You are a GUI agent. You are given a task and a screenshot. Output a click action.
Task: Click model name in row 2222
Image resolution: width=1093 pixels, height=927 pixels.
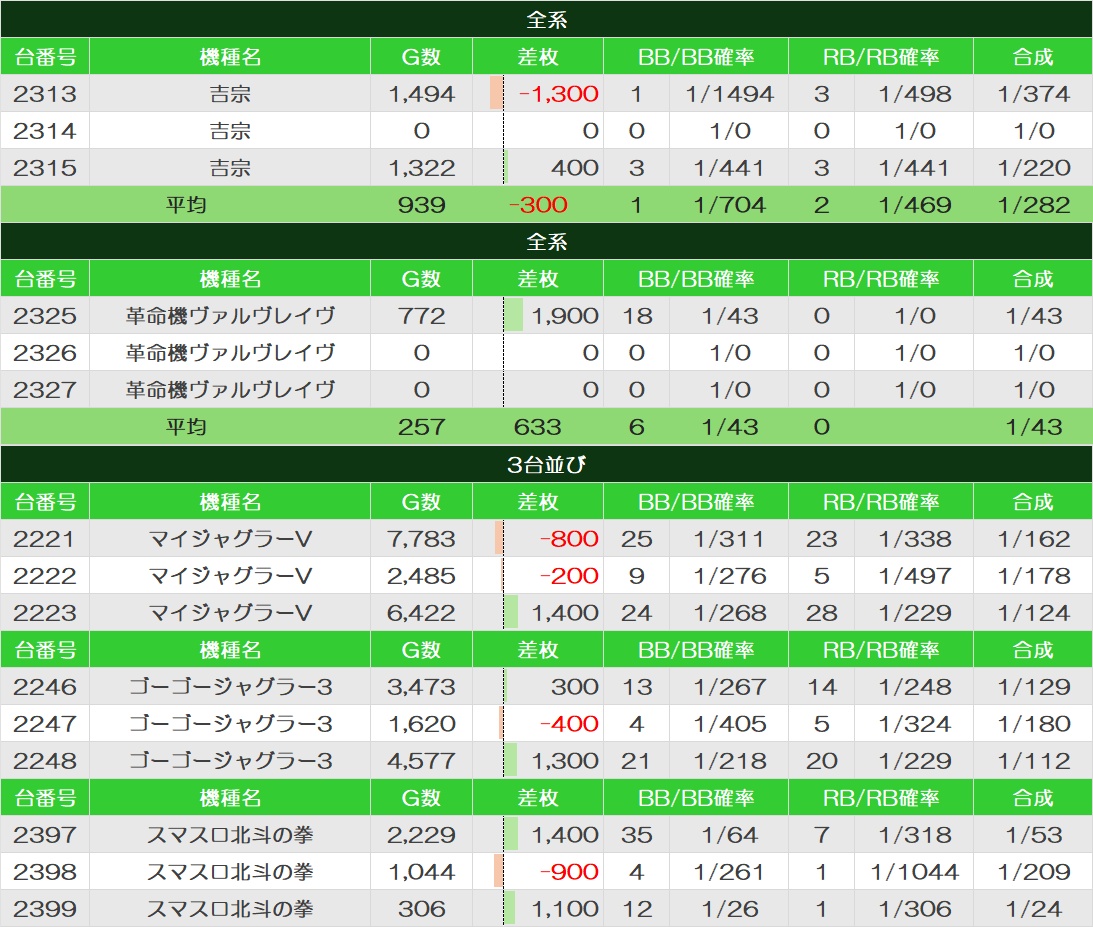tap(230, 575)
